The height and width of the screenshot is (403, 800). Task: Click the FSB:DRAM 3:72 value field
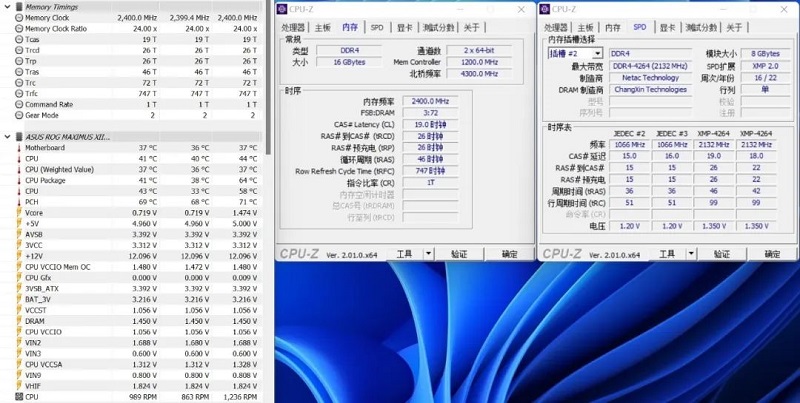point(430,113)
